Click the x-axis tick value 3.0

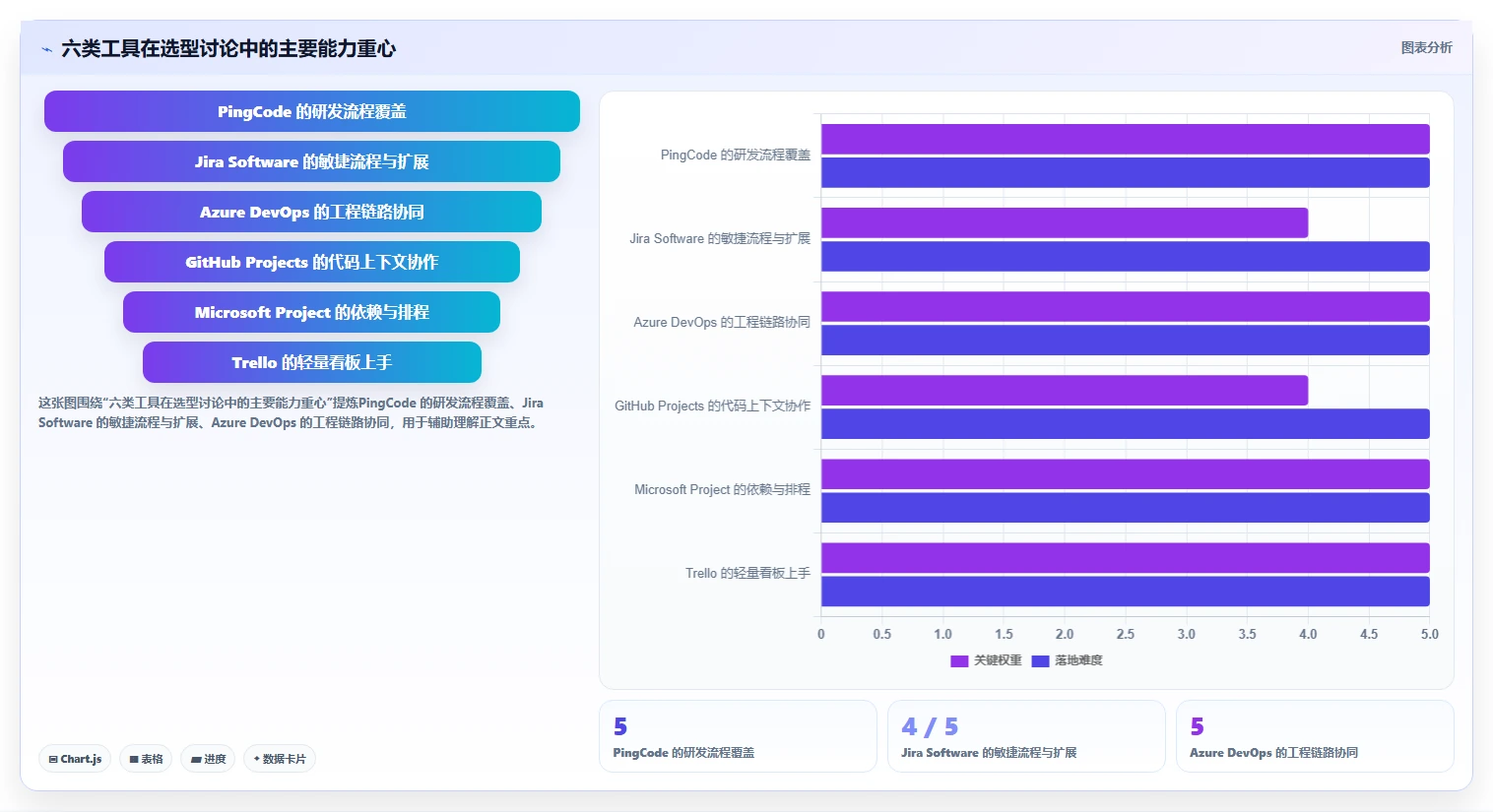click(x=1187, y=635)
